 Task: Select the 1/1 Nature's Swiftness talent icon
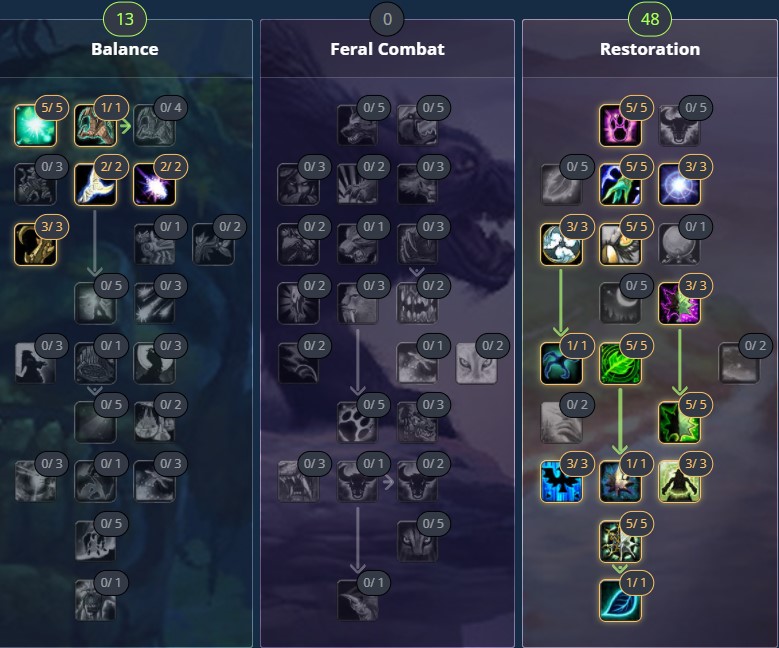pos(561,363)
